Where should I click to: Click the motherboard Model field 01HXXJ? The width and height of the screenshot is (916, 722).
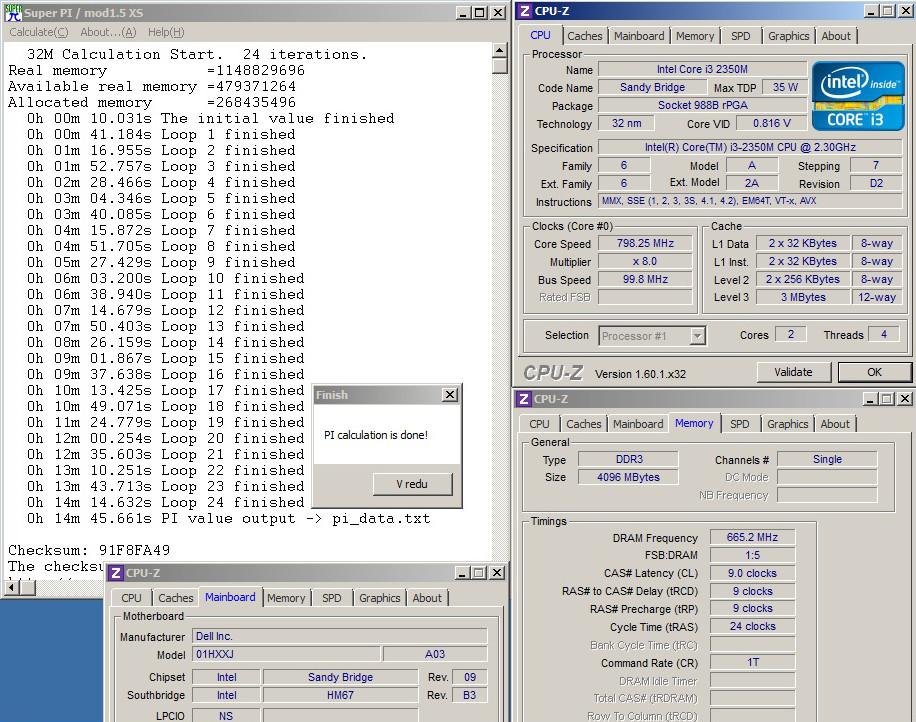(x=286, y=654)
